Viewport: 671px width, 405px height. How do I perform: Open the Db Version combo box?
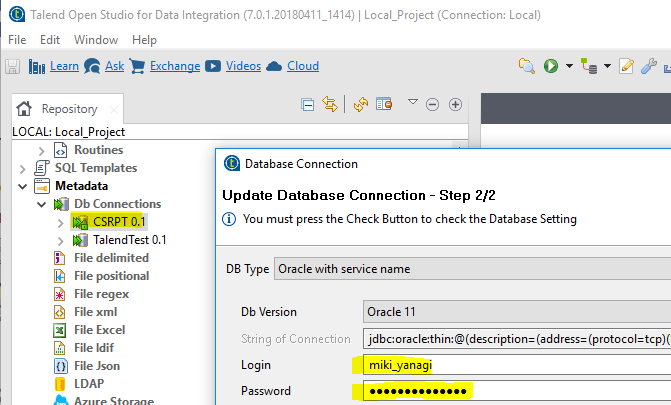517,312
